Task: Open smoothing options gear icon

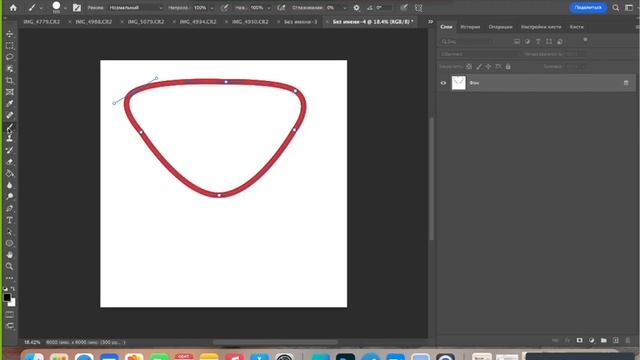Action: [356, 8]
